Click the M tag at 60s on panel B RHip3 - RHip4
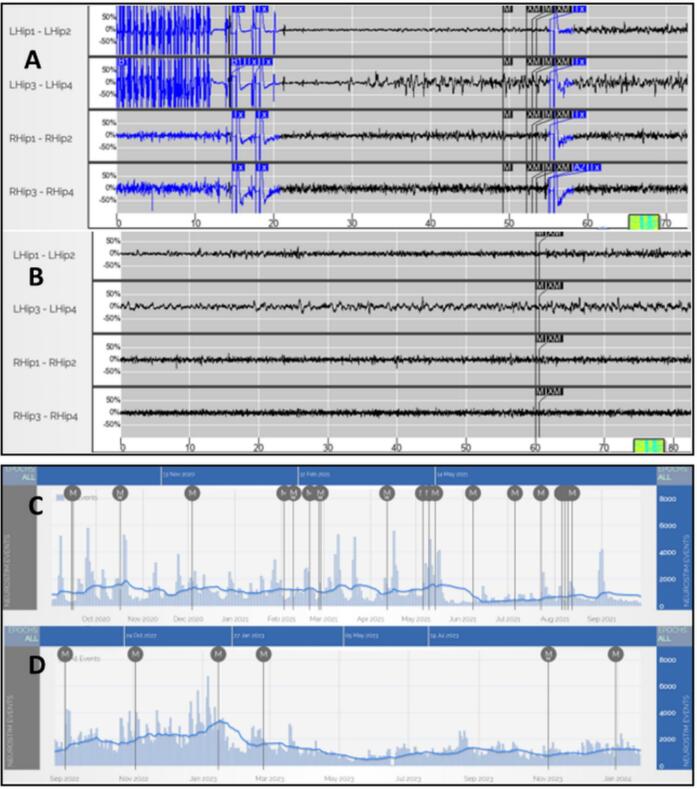Viewport: 697px width, 789px height. (540, 391)
